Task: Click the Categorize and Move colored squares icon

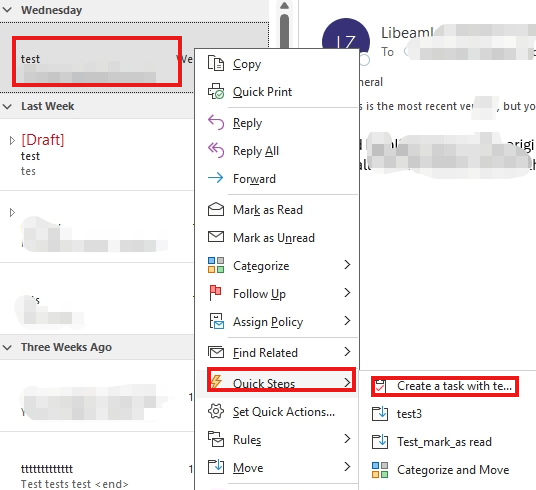Action: (380, 470)
